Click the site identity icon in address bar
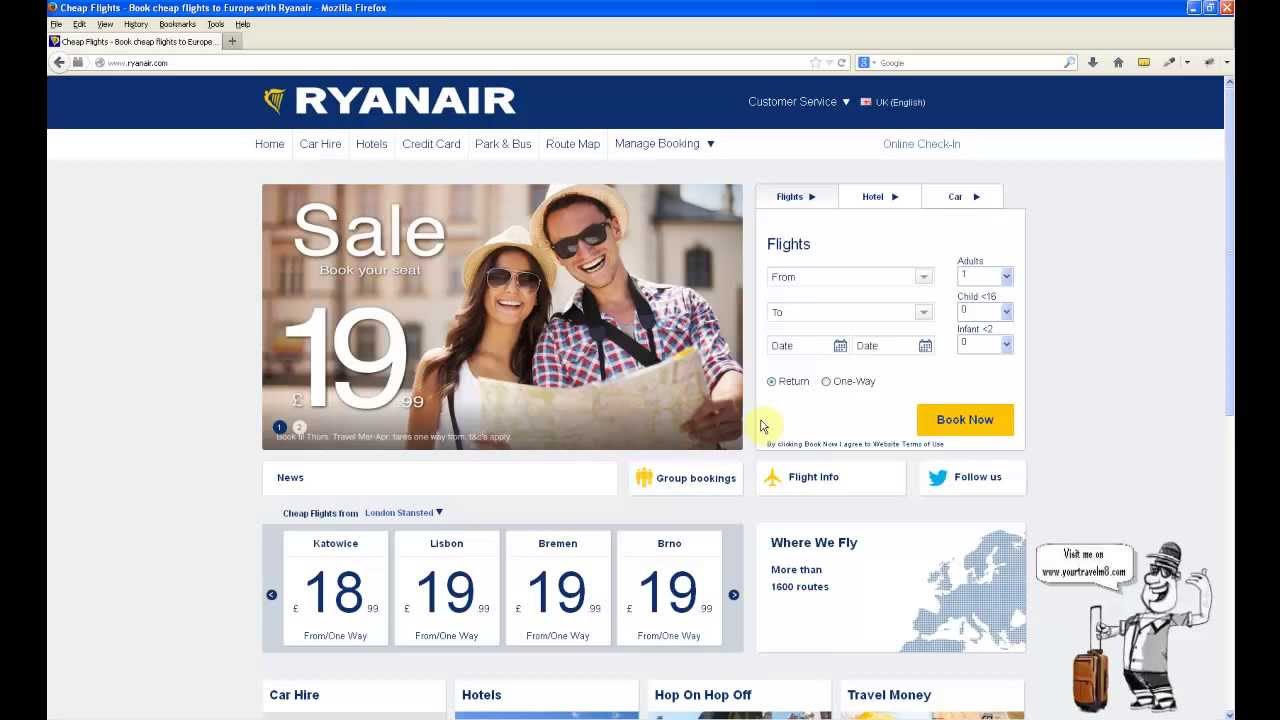The height and width of the screenshot is (720, 1280). click(99, 62)
